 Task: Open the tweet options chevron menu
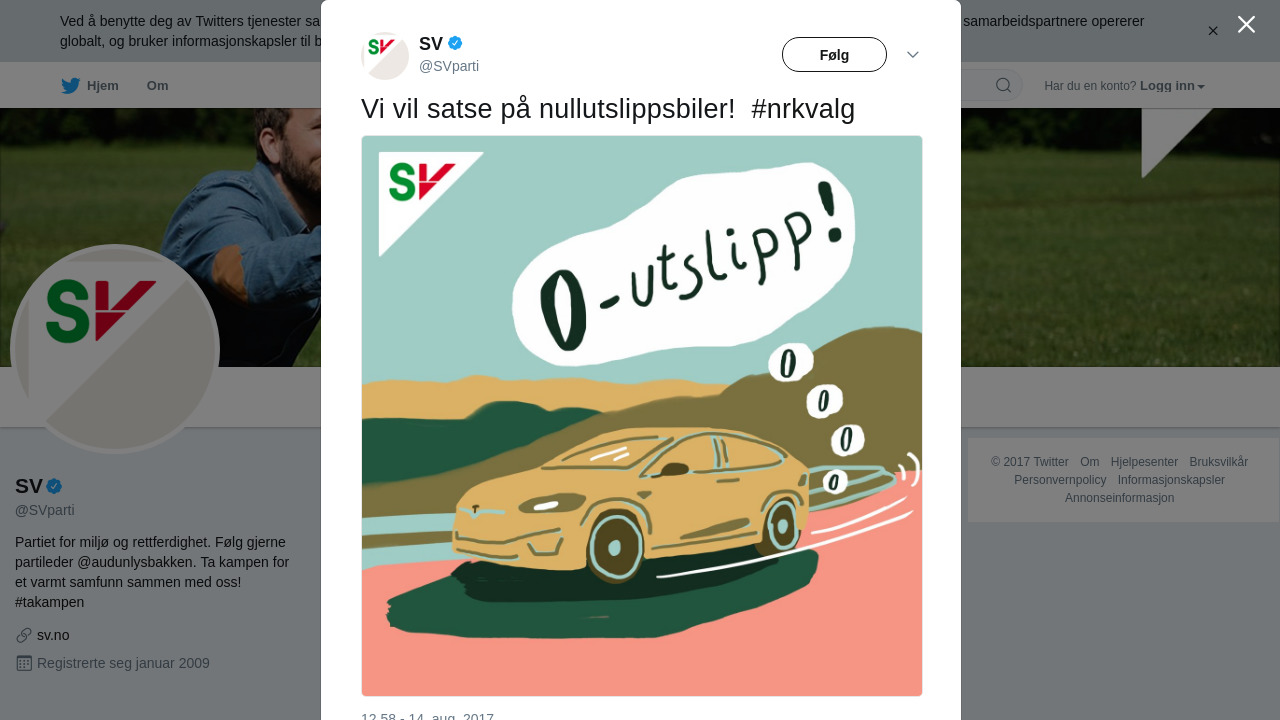[913, 54]
